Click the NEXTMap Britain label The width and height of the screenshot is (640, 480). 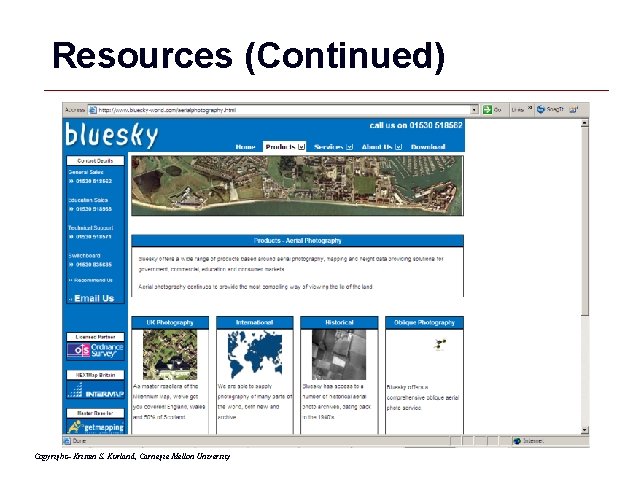(x=96, y=375)
